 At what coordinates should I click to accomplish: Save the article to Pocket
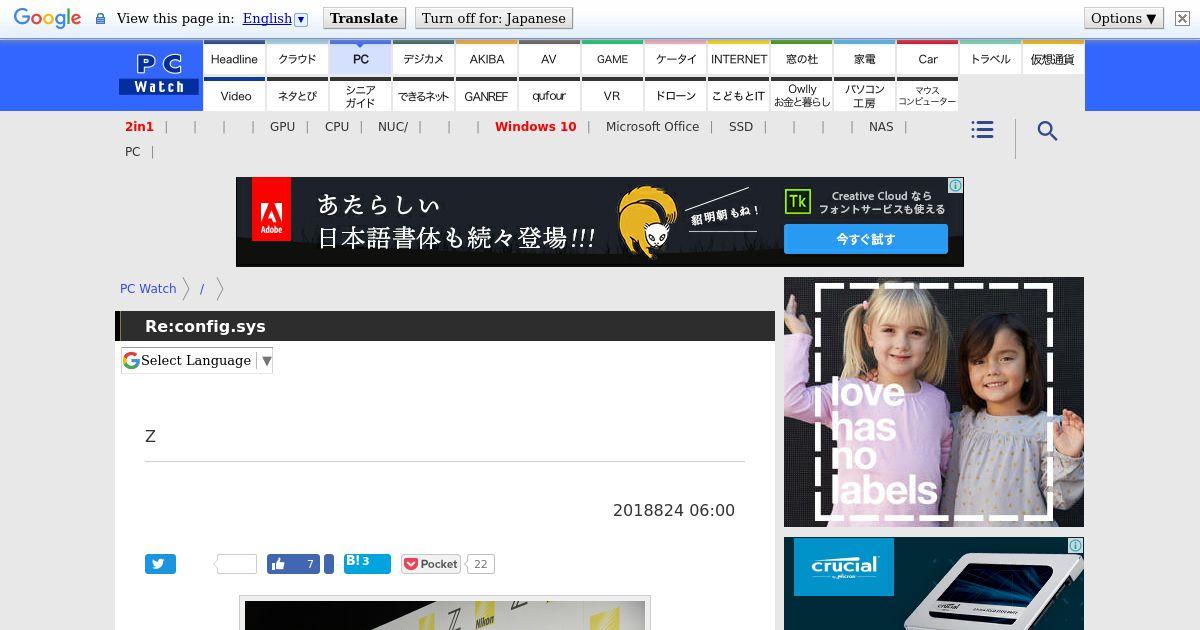(431, 564)
